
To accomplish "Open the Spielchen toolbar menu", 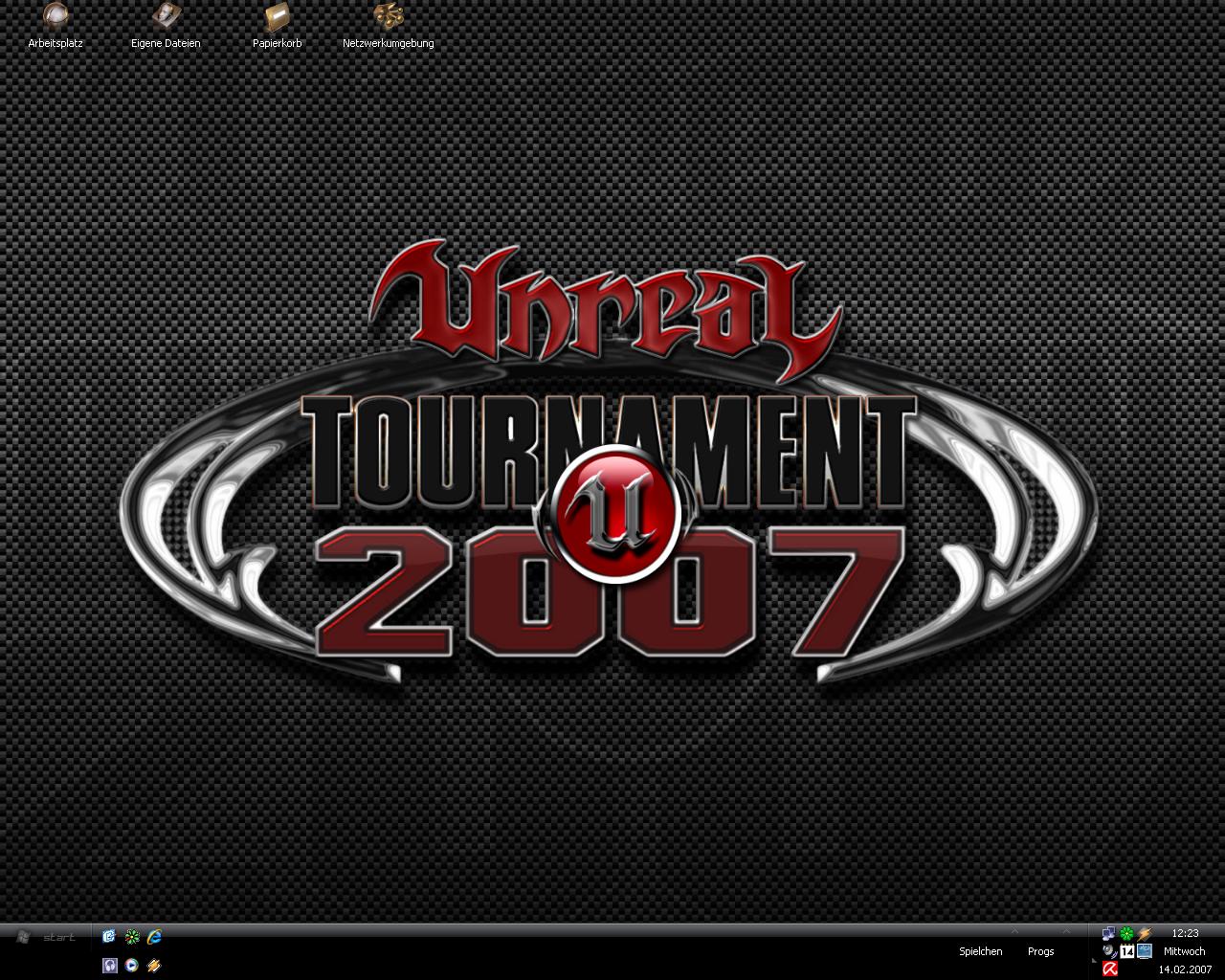I will [x=981, y=951].
